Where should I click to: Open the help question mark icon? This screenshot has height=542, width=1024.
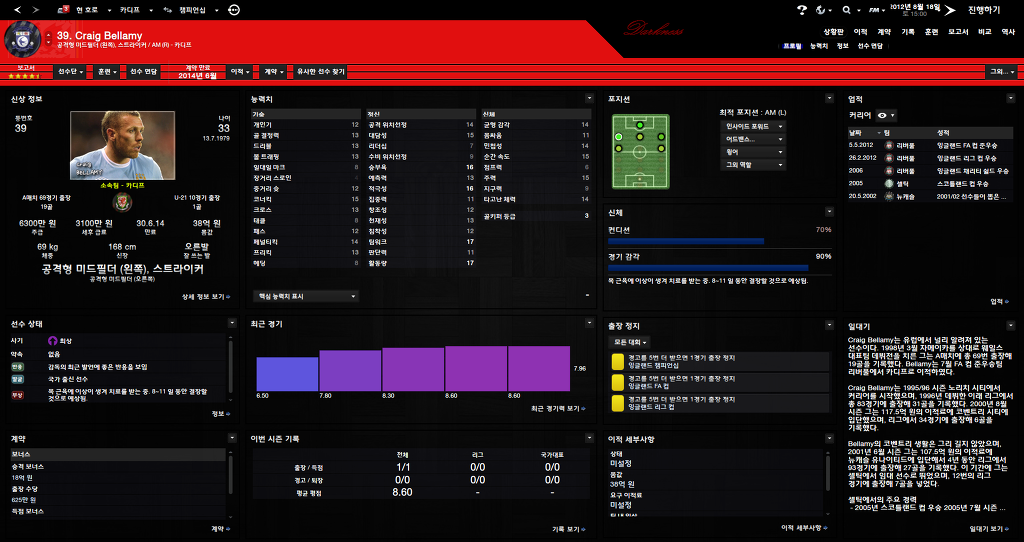click(802, 10)
